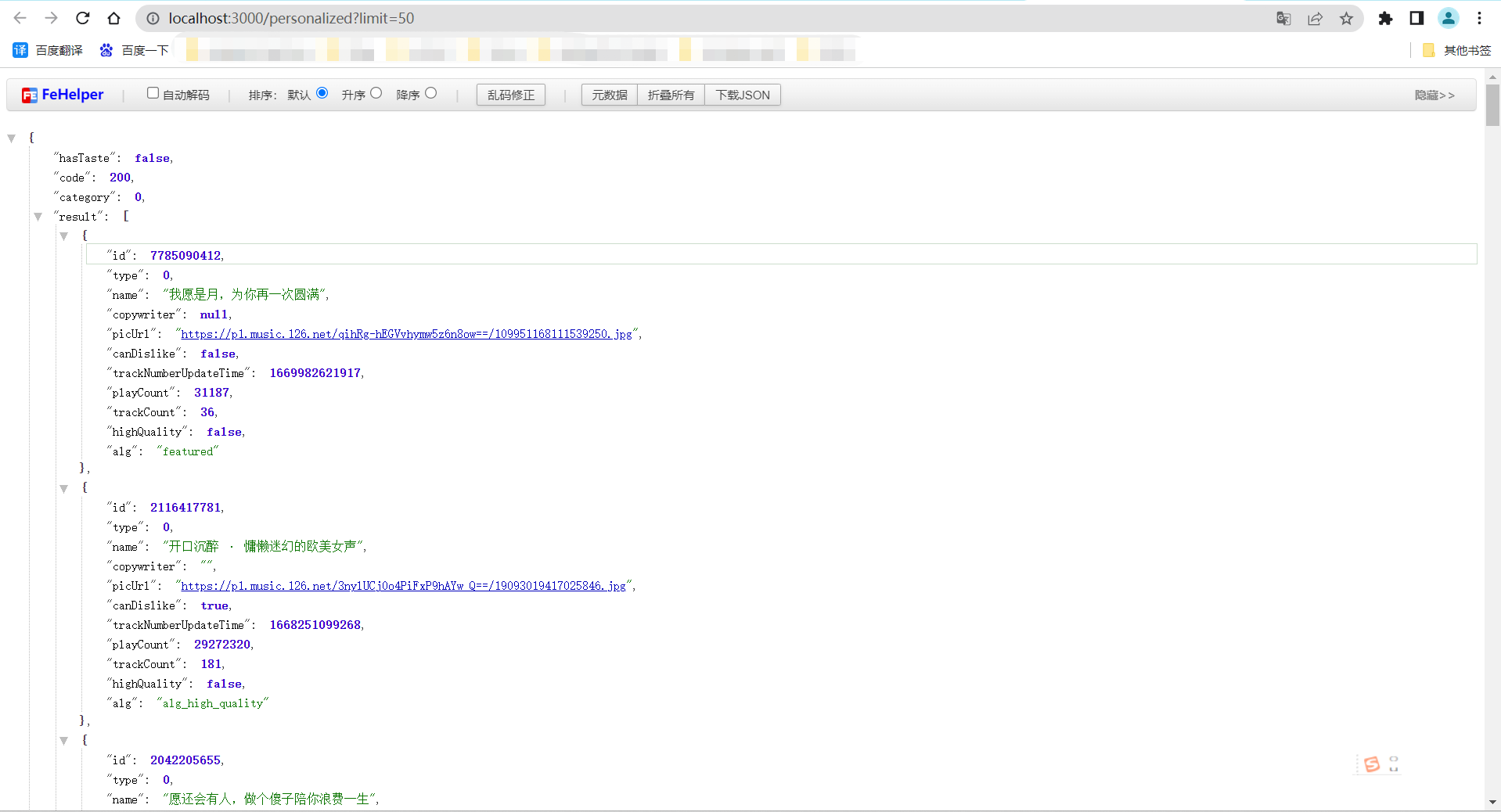View site information for localhost

click(x=153, y=18)
